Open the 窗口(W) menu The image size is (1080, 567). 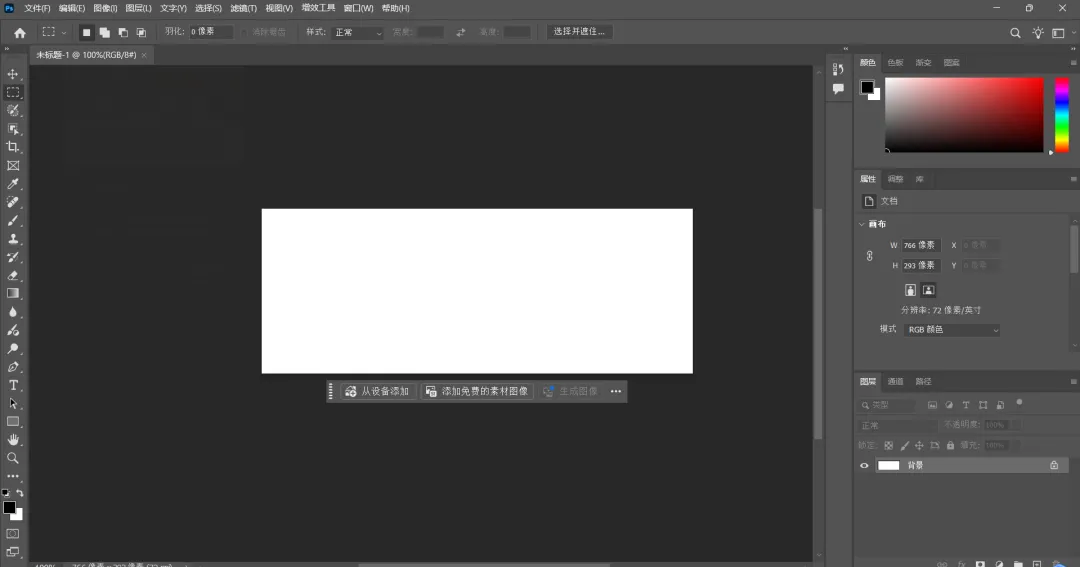[x=358, y=8]
